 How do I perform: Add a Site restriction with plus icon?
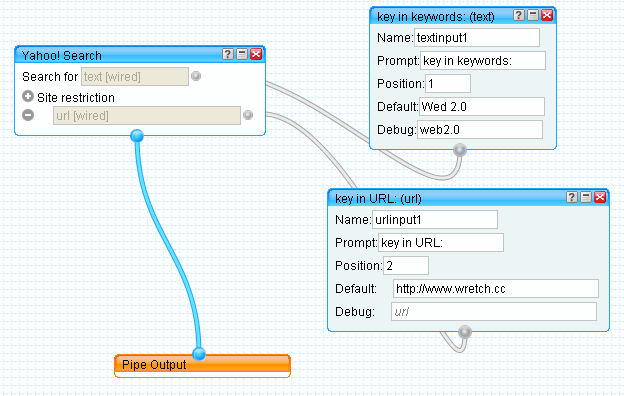click(x=28, y=96)
